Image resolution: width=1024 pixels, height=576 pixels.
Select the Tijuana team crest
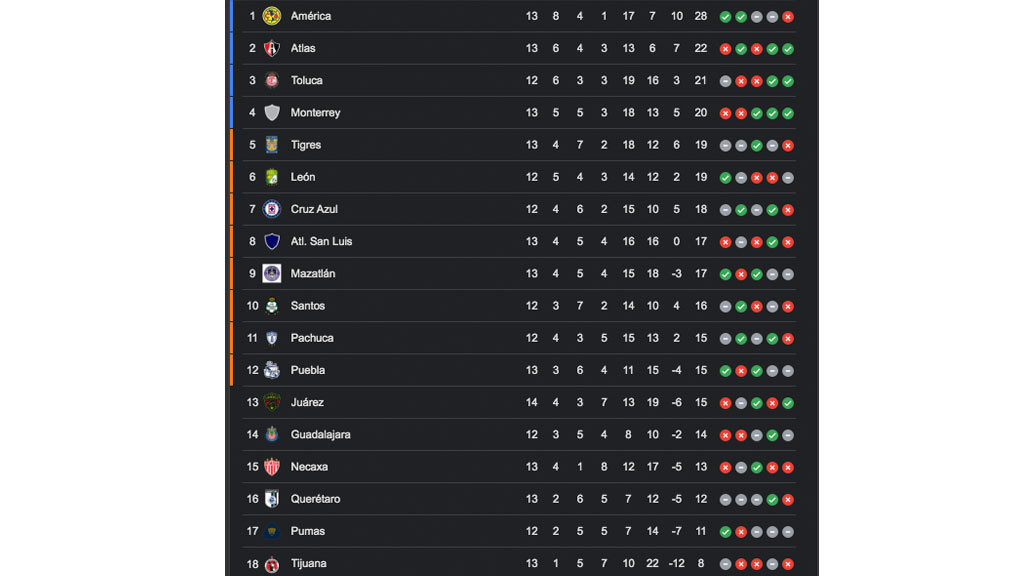pyautogui.click(x=272, y=564)
